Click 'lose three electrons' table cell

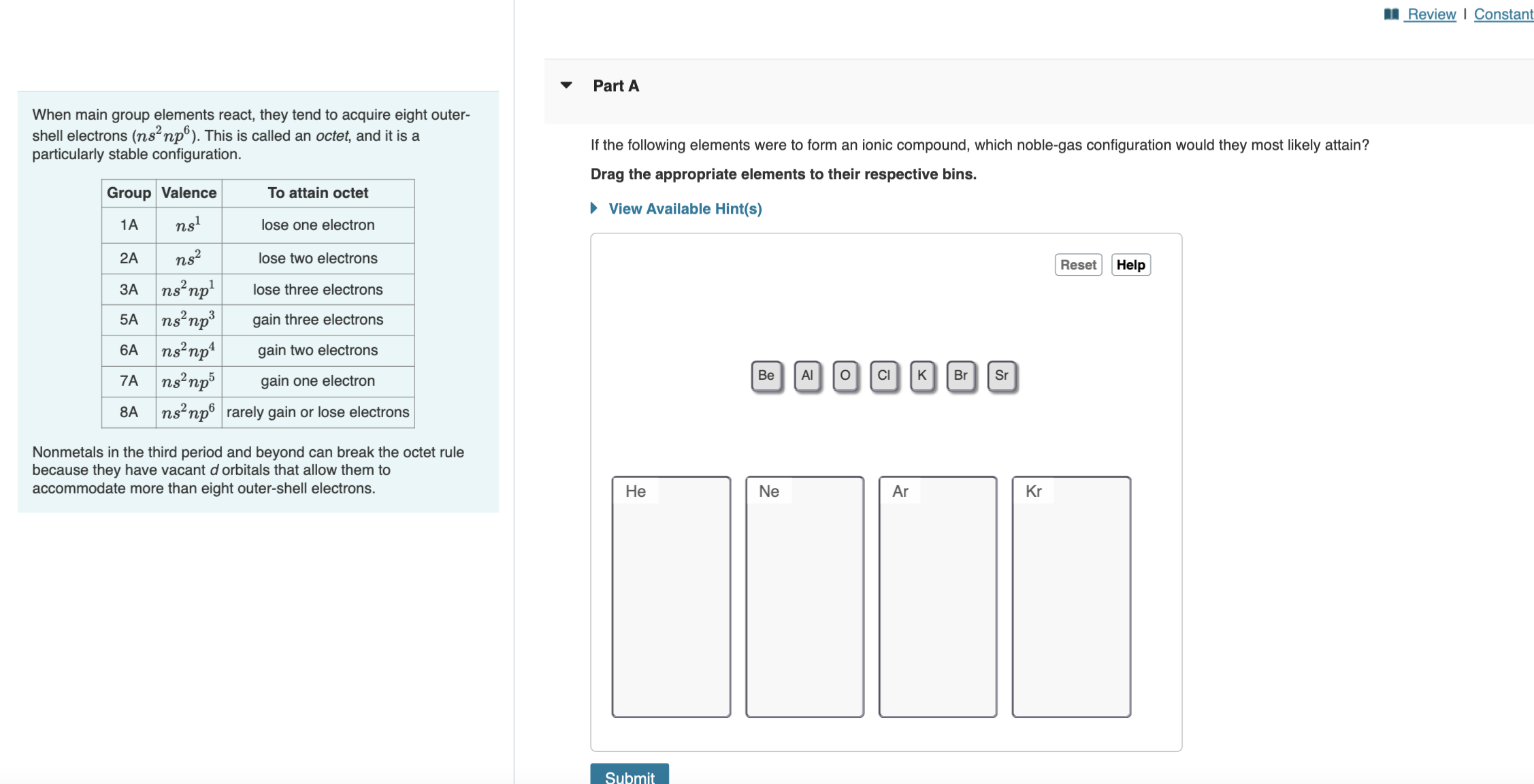[318, 290]
